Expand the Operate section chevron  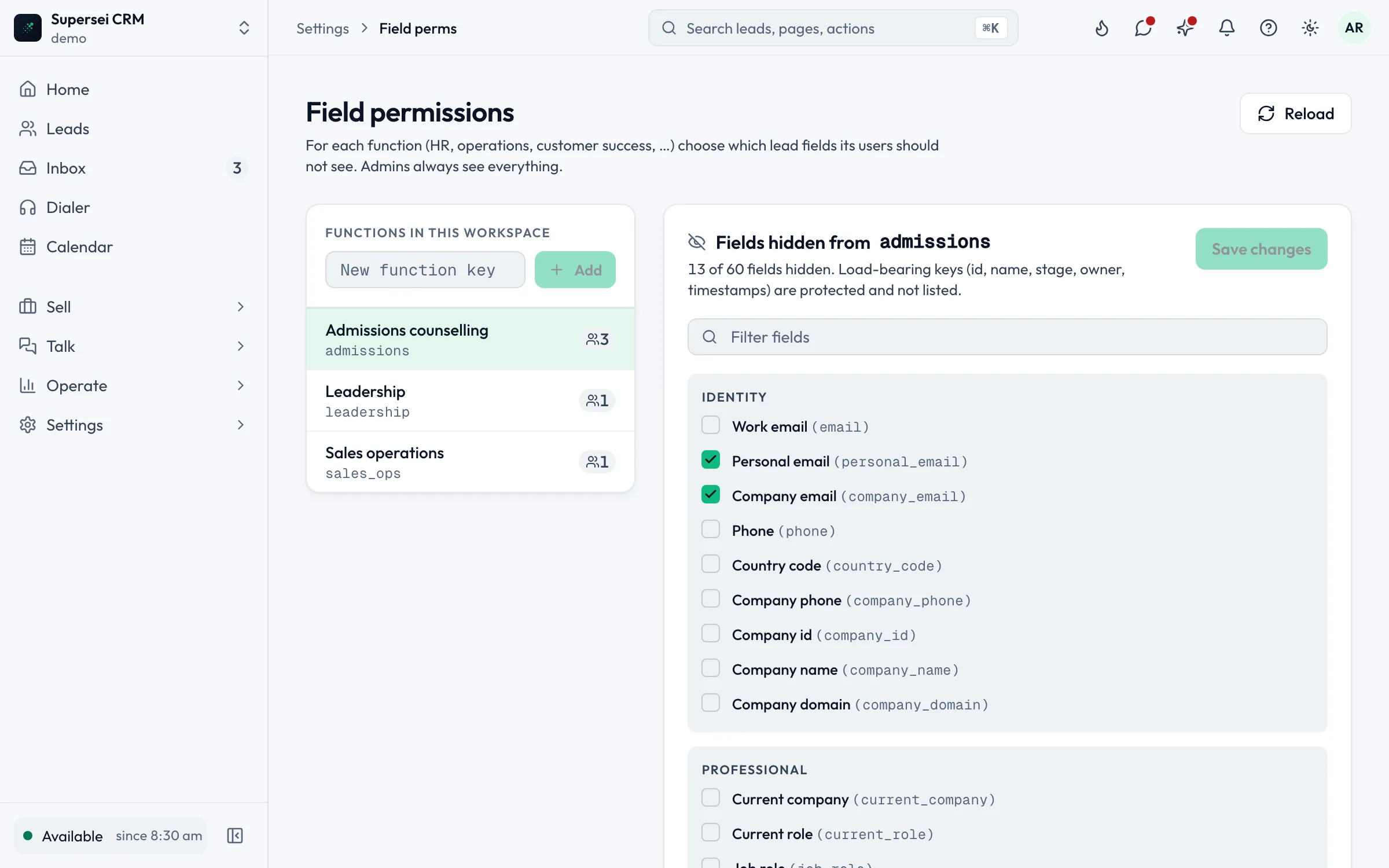pos(241,385)
